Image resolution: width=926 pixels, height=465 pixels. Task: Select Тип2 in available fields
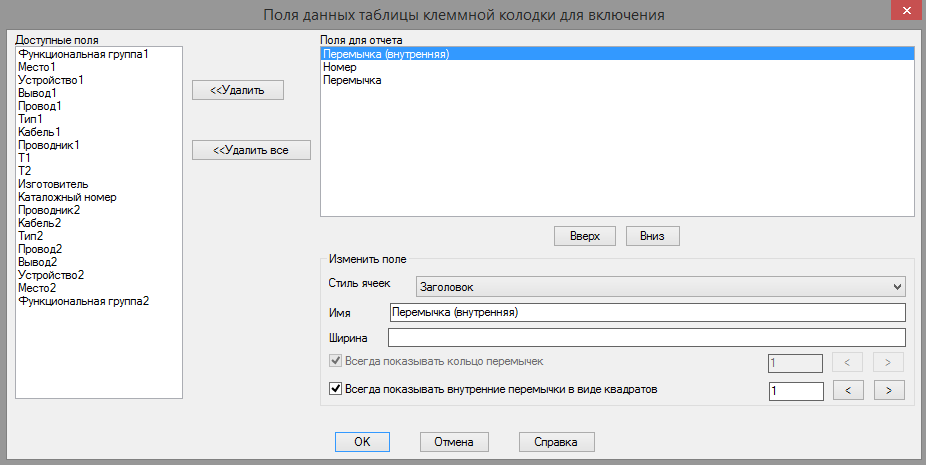[x=99, y=236]
